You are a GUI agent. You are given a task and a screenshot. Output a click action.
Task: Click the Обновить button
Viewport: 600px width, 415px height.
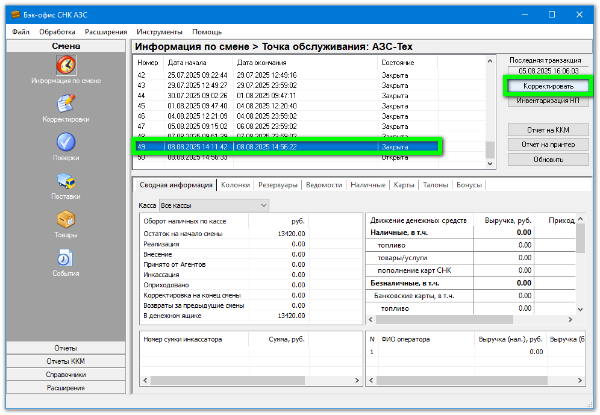click(547, 159)
